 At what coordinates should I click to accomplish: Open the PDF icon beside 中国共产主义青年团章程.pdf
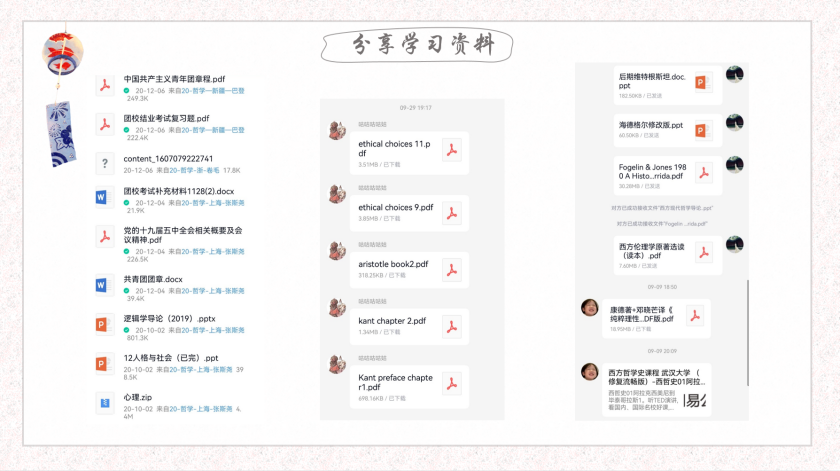[x=105, y=86]
